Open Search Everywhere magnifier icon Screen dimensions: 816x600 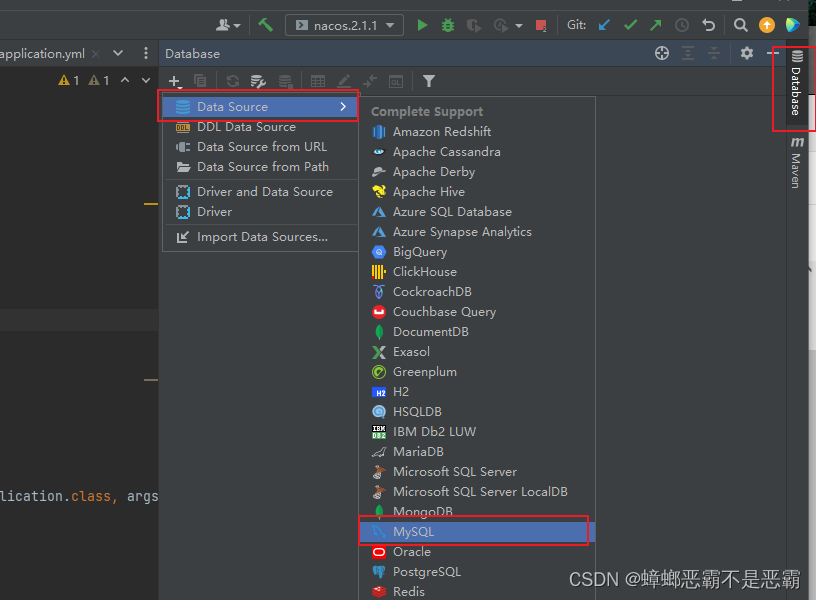[x=741, y=25]
